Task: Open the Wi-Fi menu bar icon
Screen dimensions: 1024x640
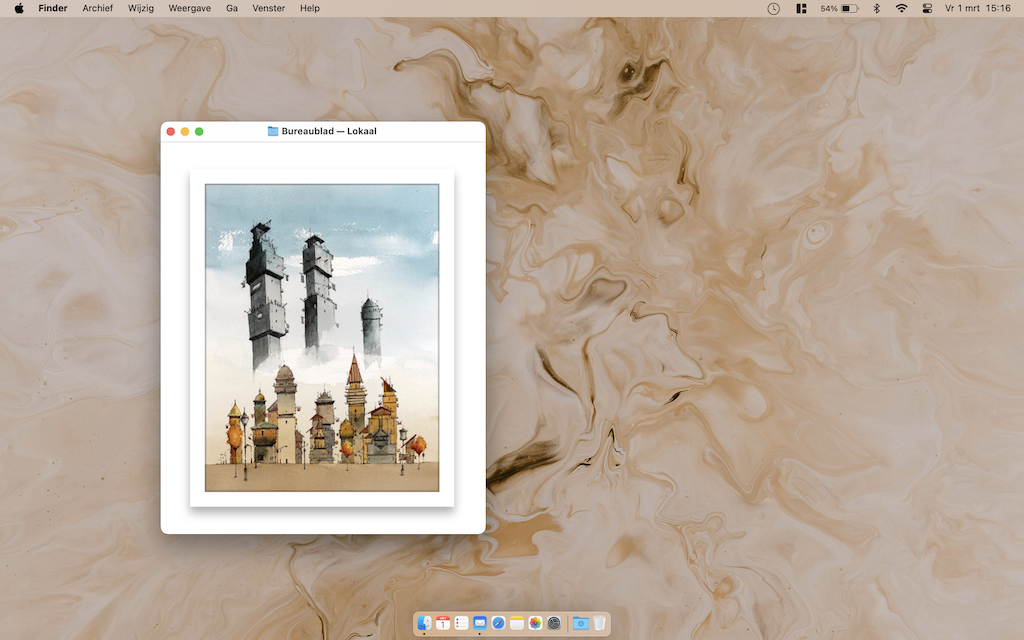Action: click(901, 8)
